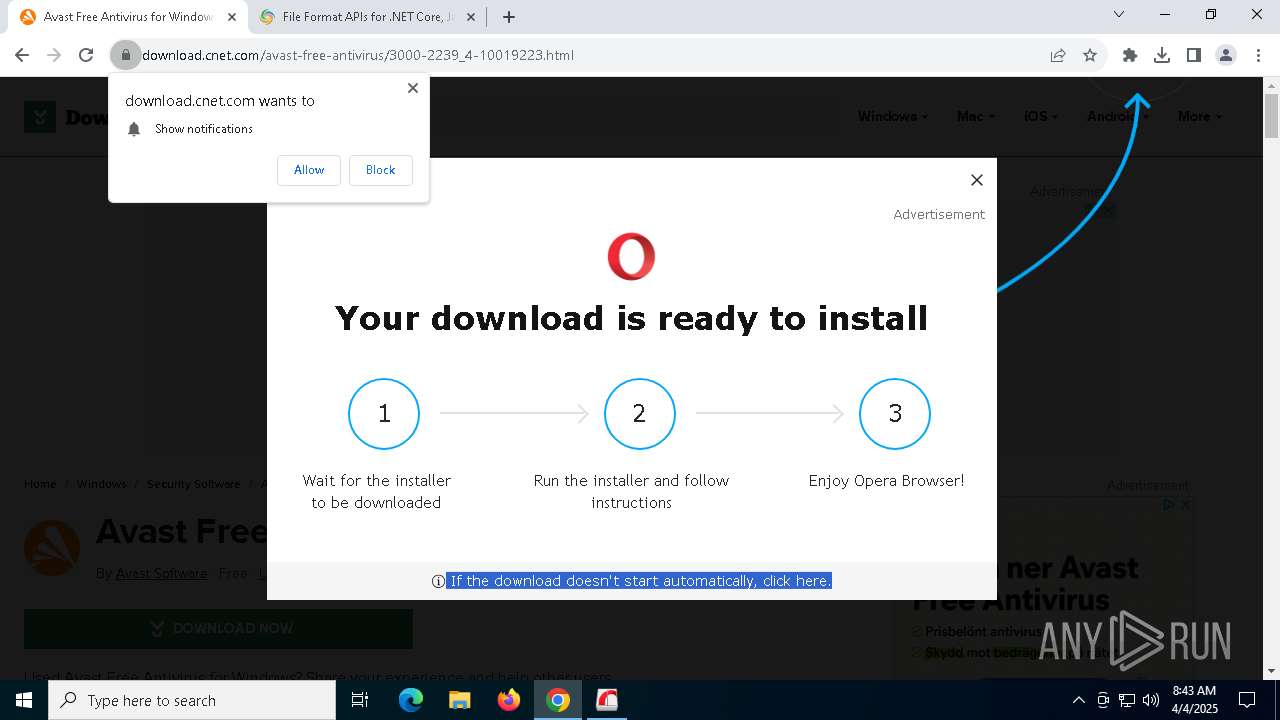Open the red app taskbar icon
This screenshot has width=1280, height=720.
coord(607,700)
